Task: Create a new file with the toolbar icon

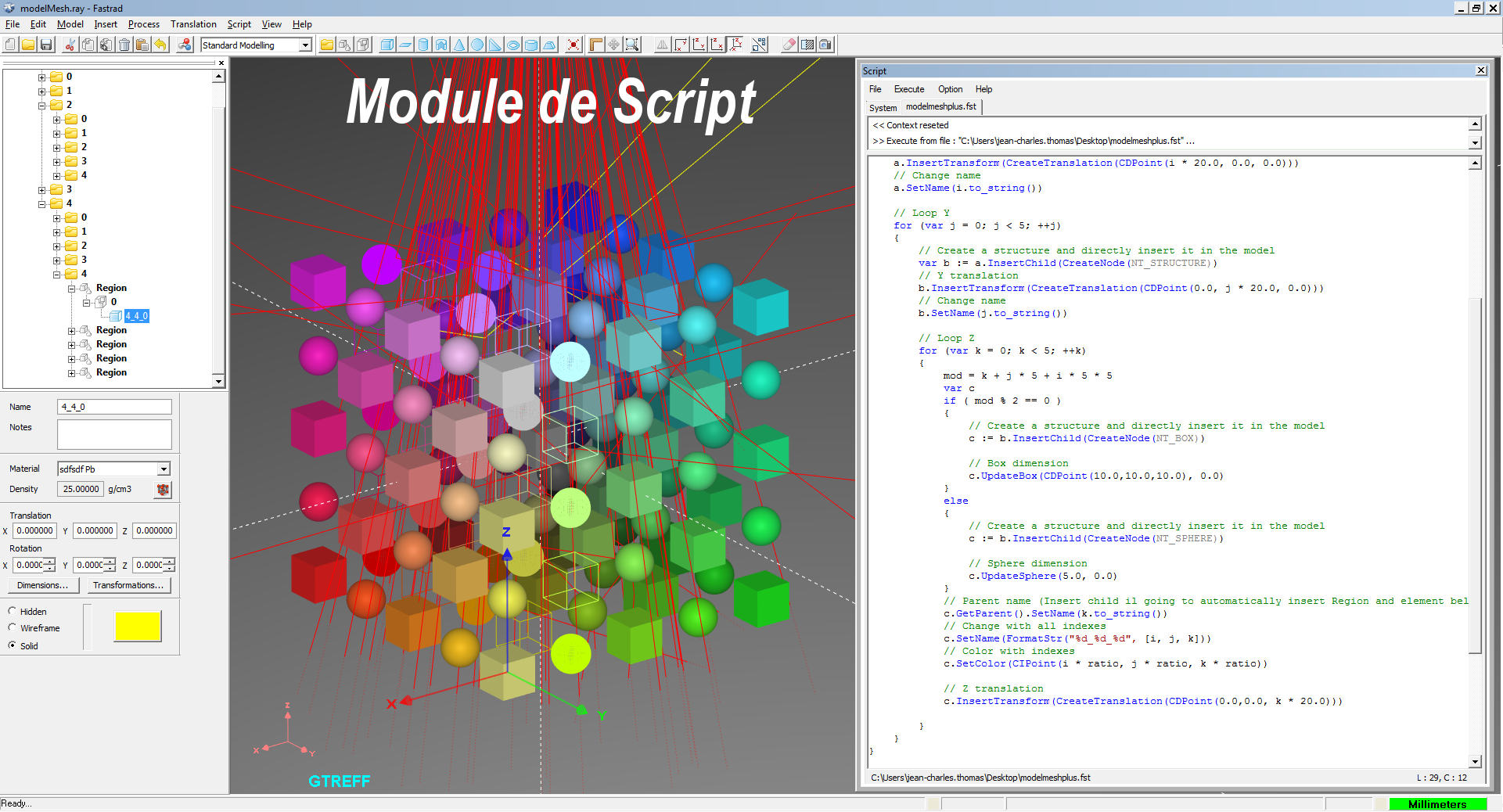Action: 11,45
